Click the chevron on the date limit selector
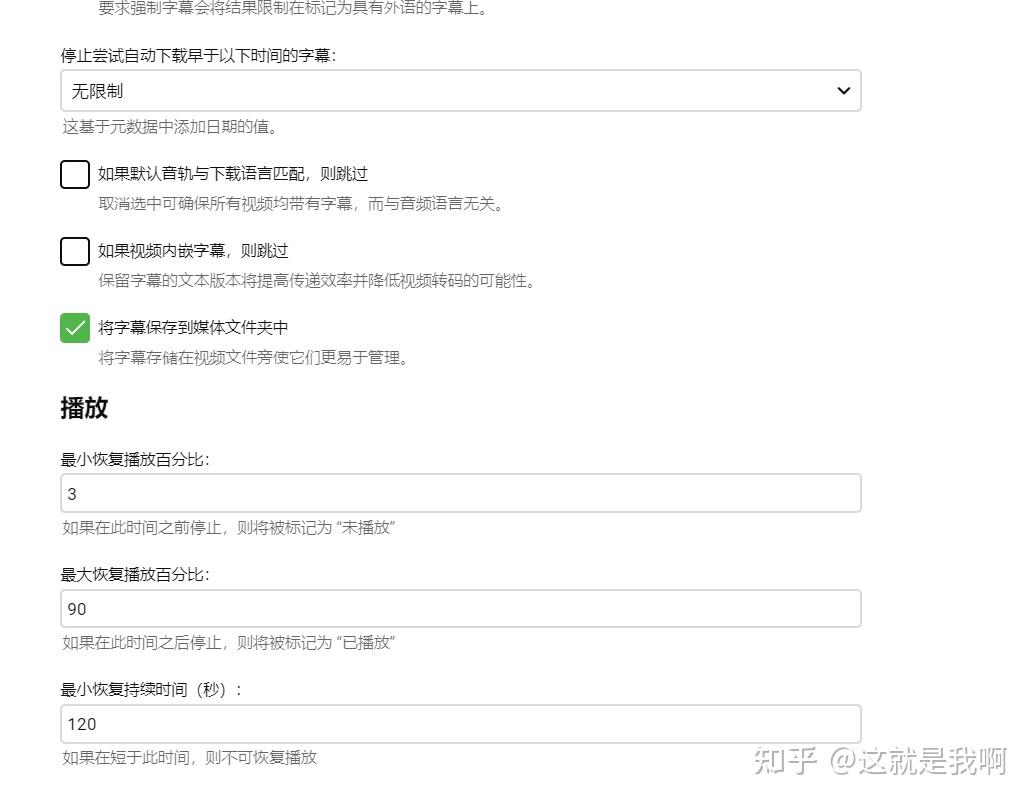 click(x=843, y=90)
